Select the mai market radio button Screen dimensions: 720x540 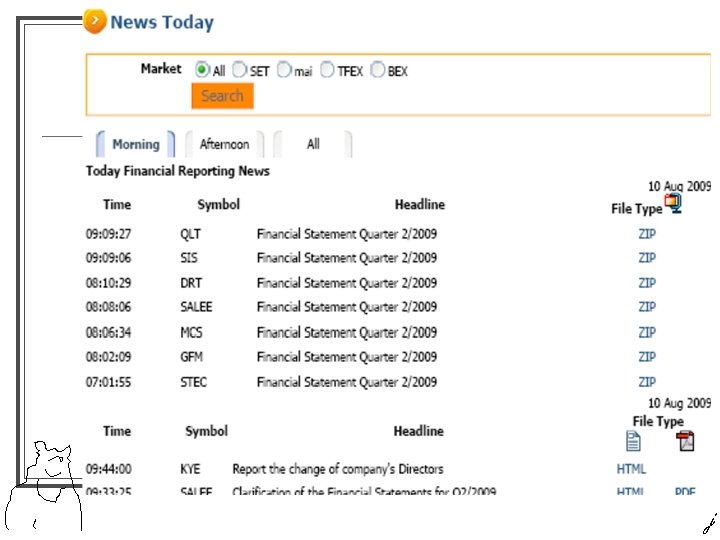coord(284,70)
